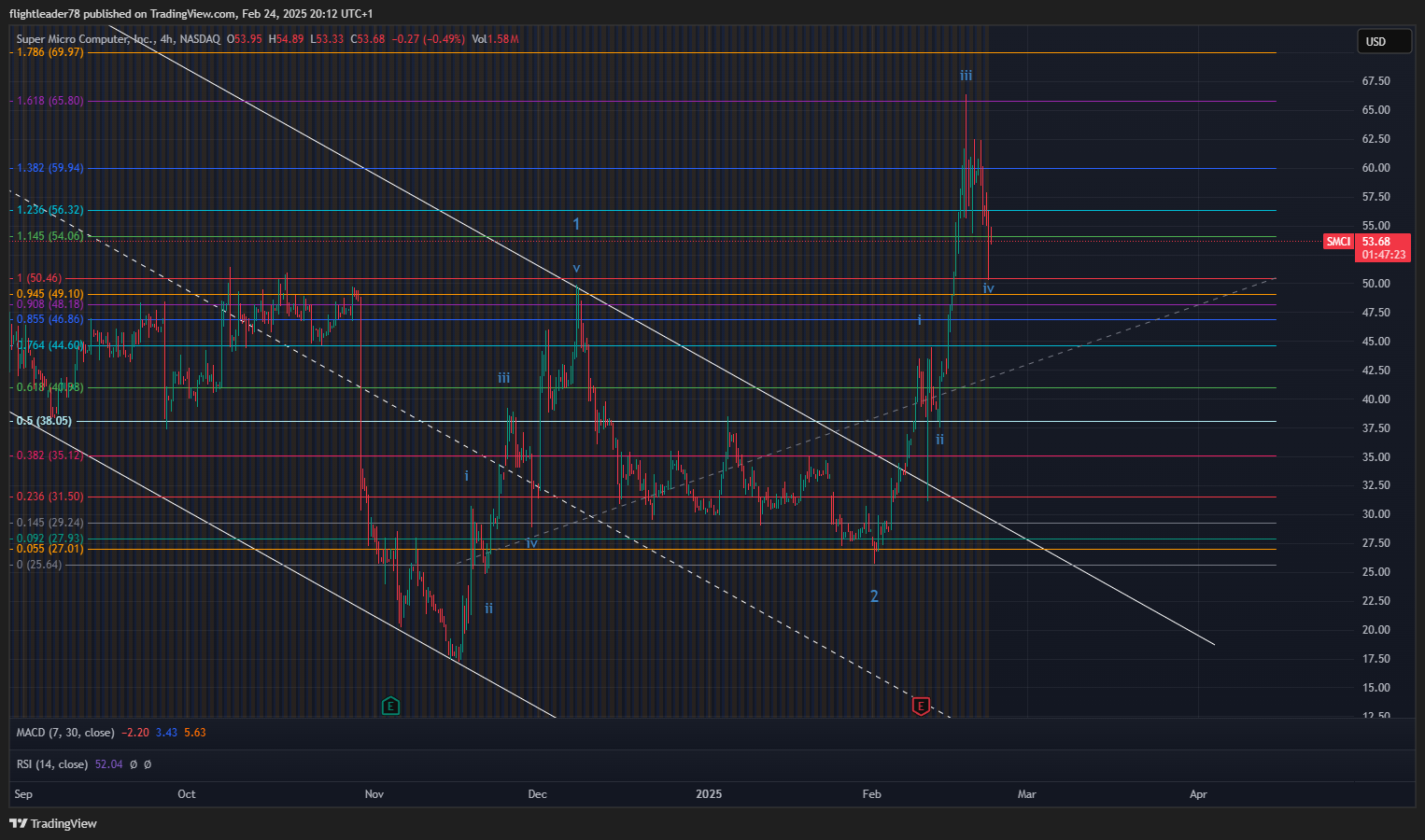Click the MACD value -2.20
The height and width of the screenshot is (840, 1425).
[135, 733]
